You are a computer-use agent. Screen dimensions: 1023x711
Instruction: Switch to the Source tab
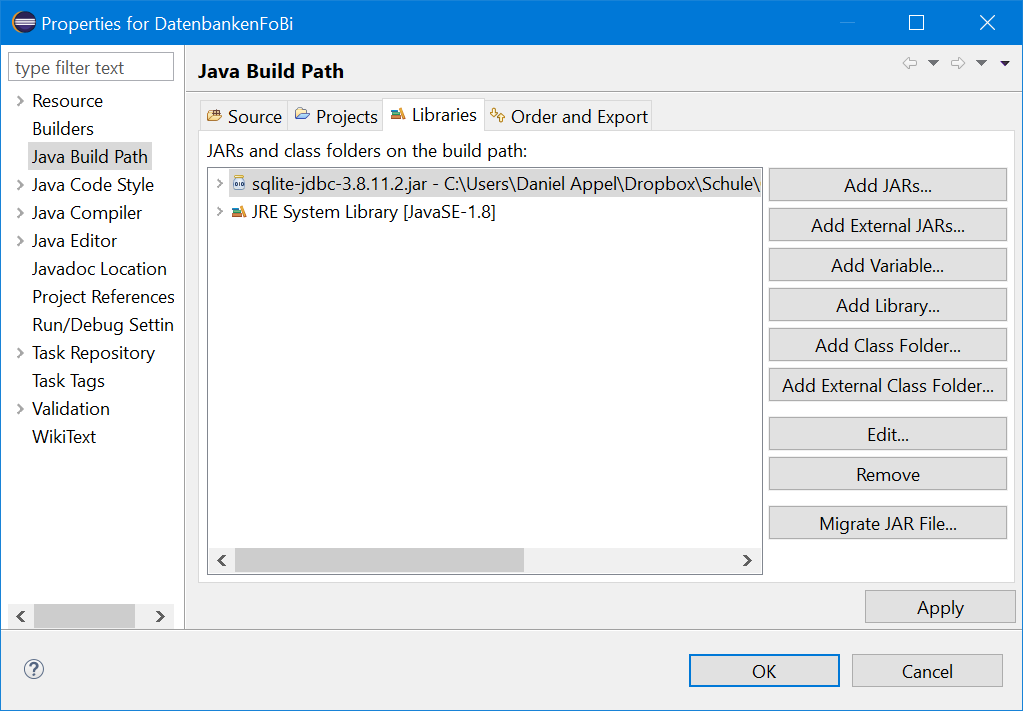pos(244,116)
